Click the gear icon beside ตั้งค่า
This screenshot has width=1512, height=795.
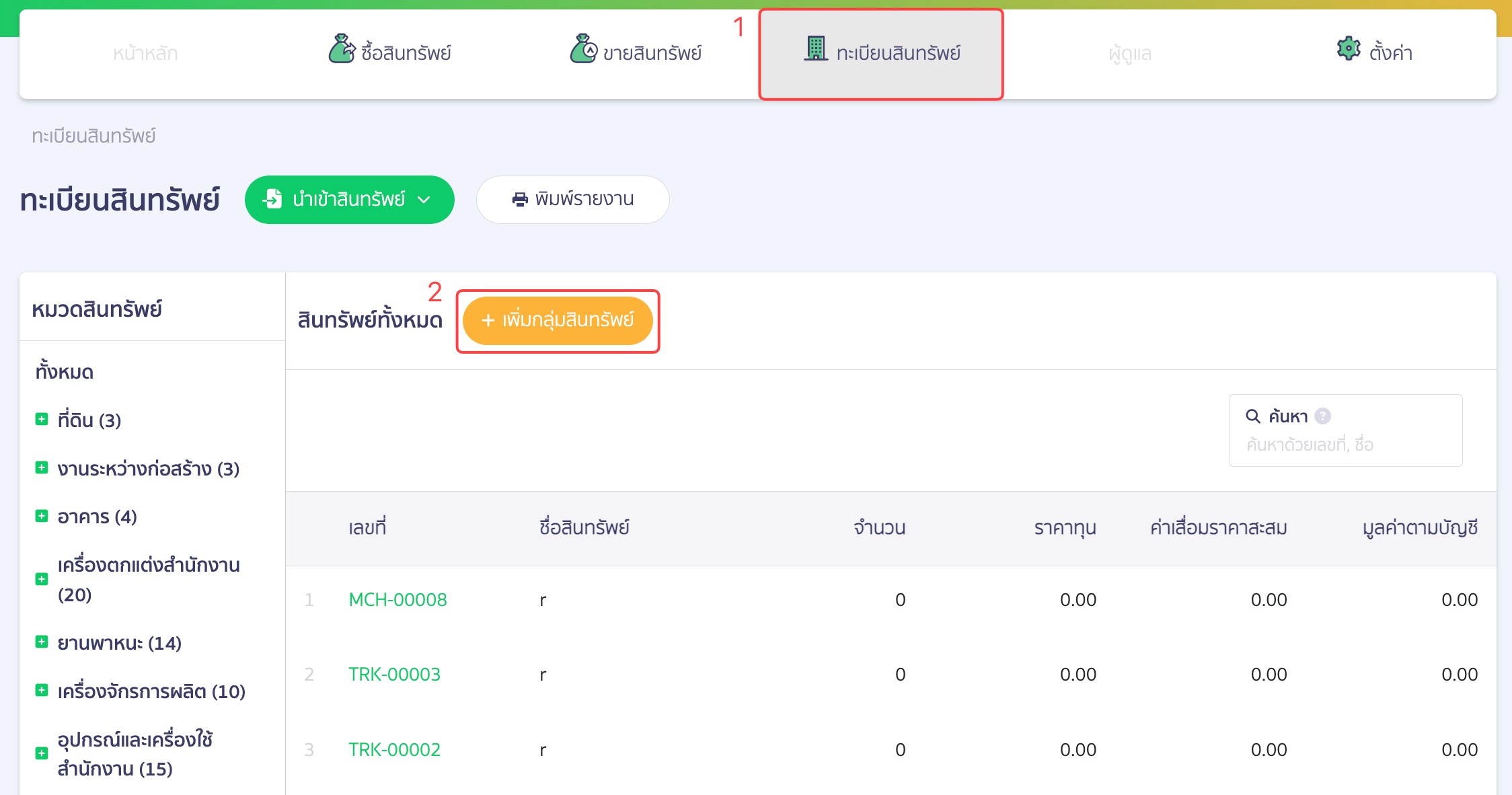(x=1349, y=48)
